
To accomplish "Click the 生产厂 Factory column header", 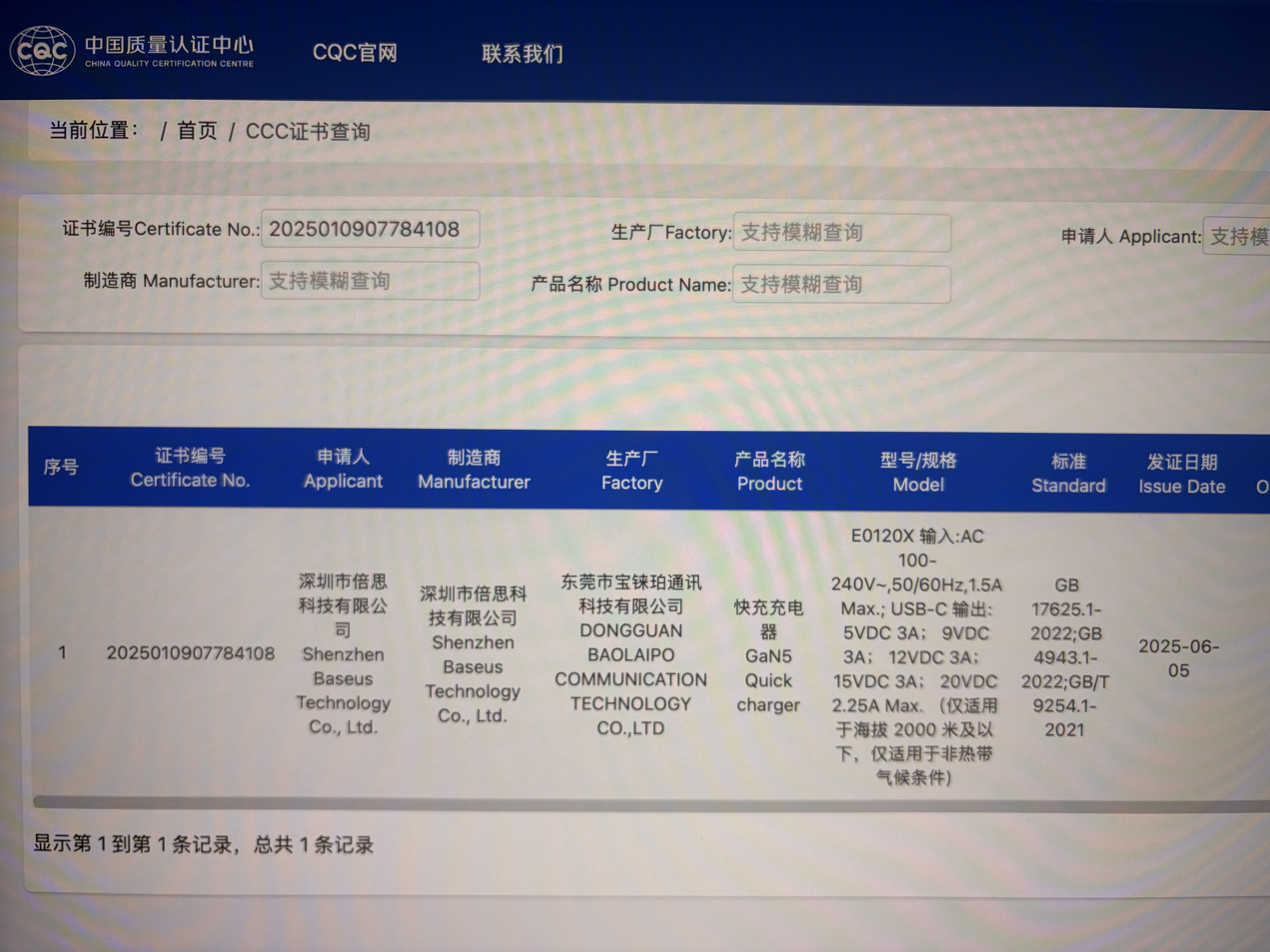I will click(632, 470).
